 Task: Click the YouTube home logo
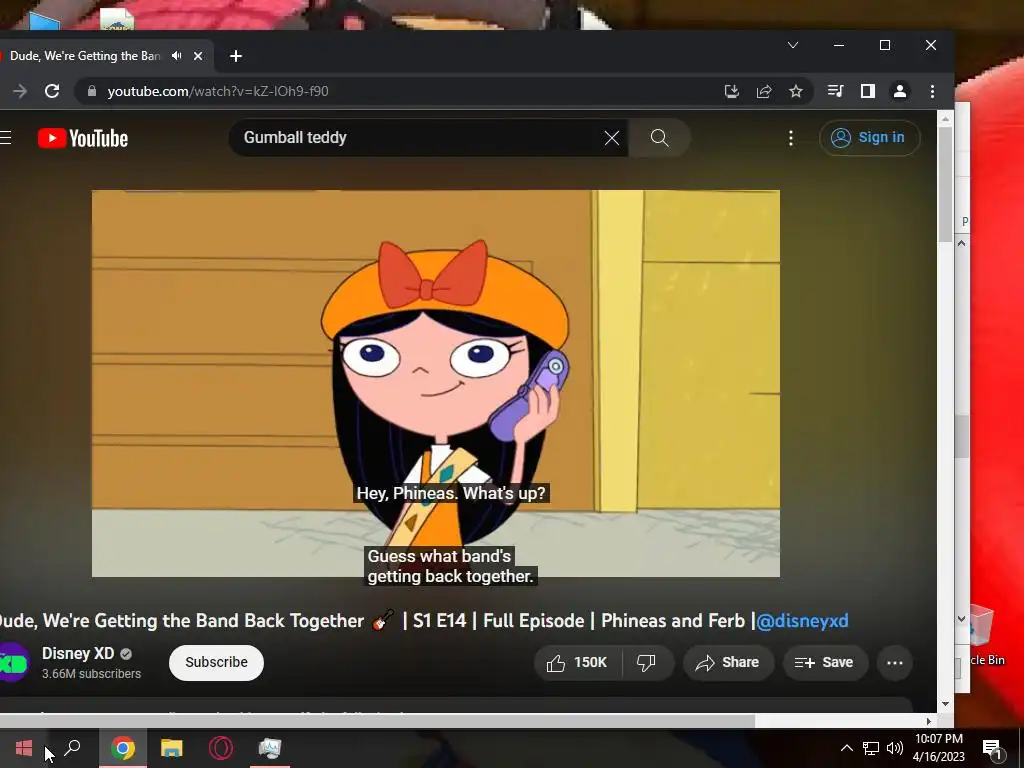click(83, 138)
